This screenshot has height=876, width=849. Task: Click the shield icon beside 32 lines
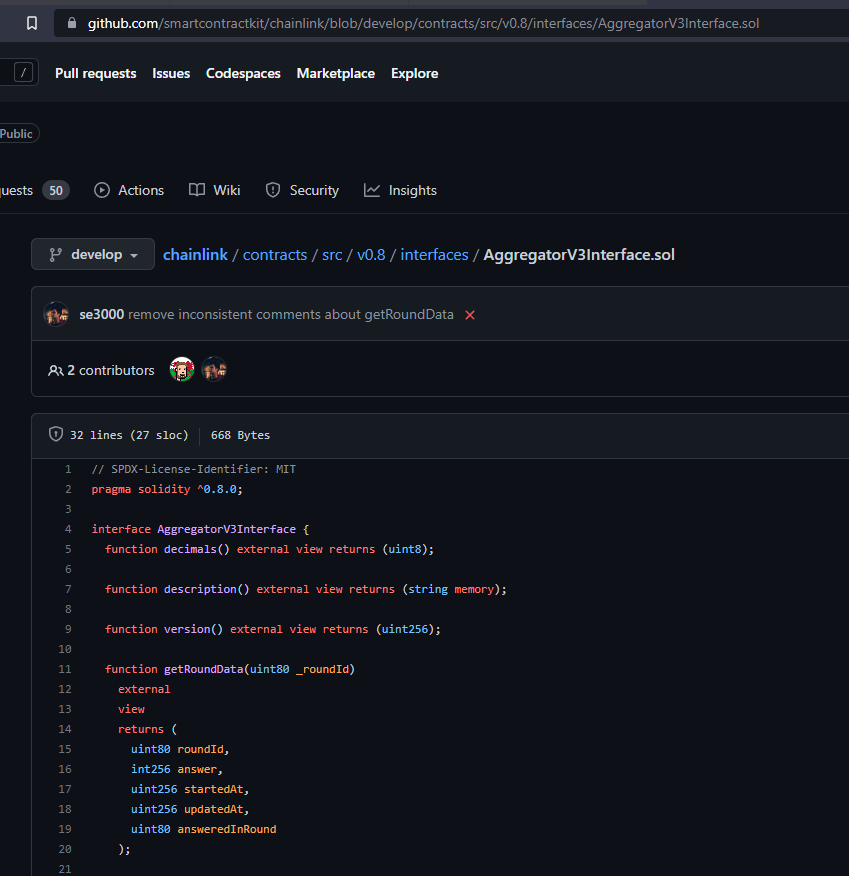(56, 434)
